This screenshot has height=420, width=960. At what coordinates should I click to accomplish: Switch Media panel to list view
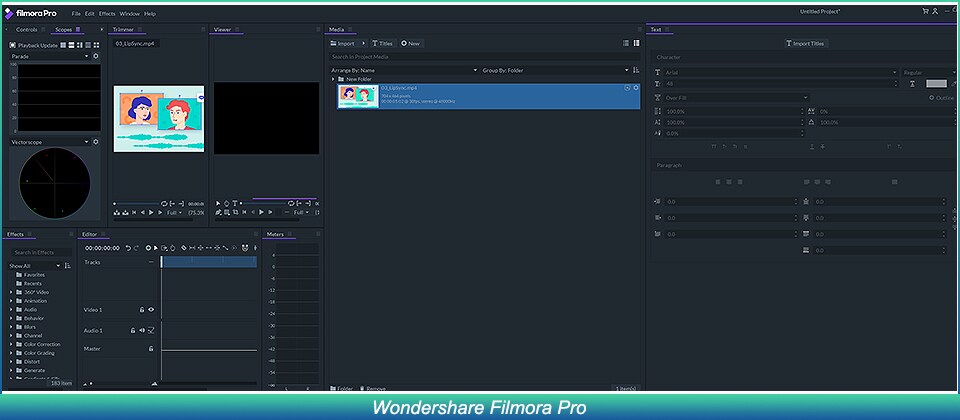626,43
